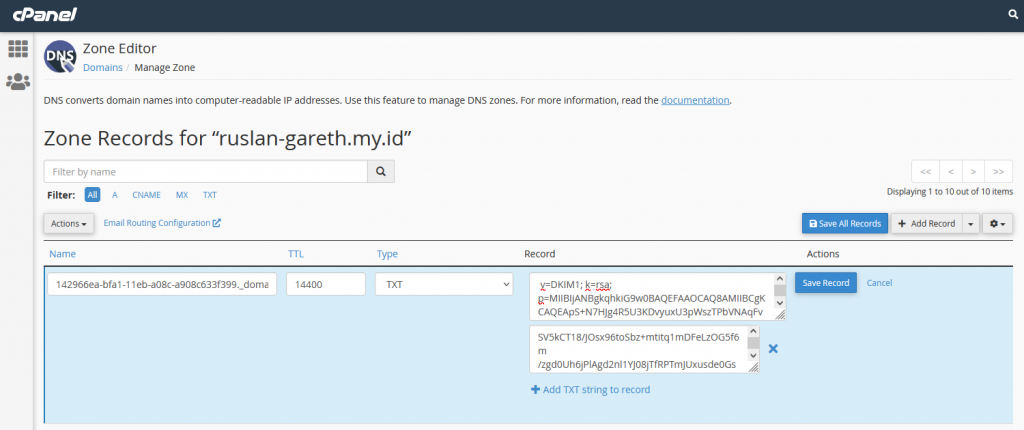The image size is (1024, 430).
Task: Open the apps grid sidebar icon
Action: pos(17,49)
